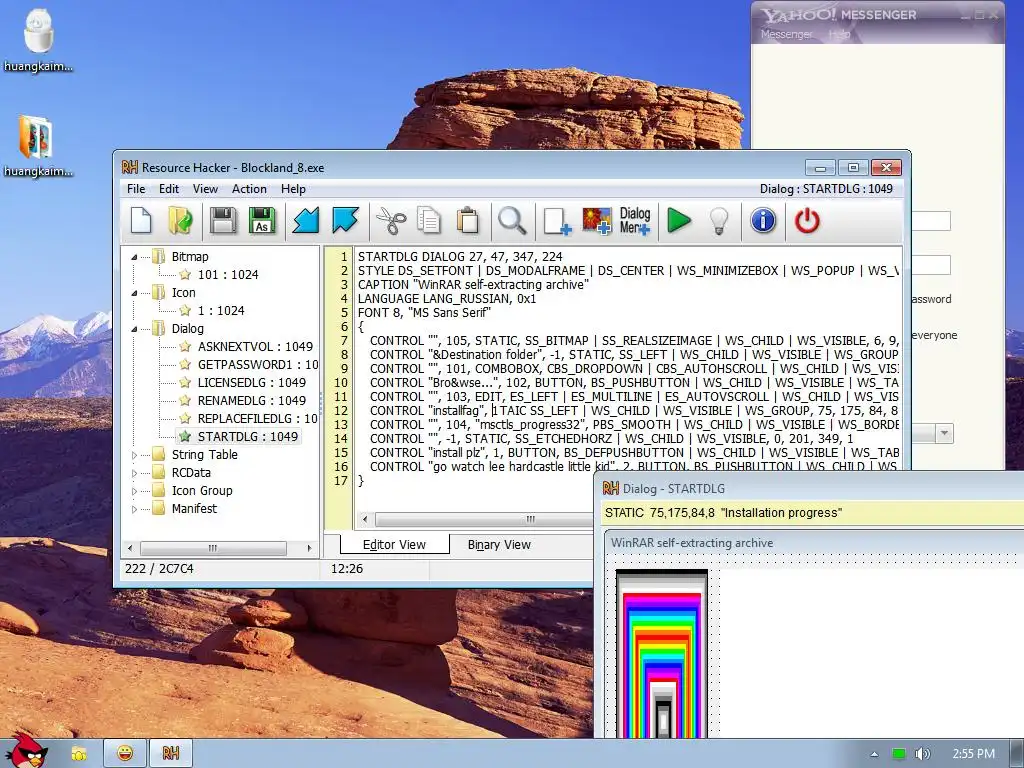Add an image resource icon

(596, 221)
